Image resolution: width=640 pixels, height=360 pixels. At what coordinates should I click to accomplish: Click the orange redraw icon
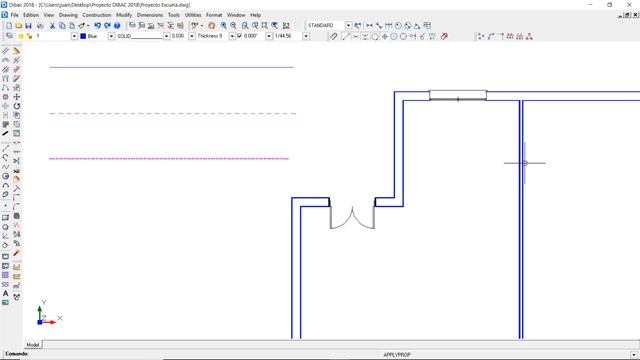tap(211, 26)
